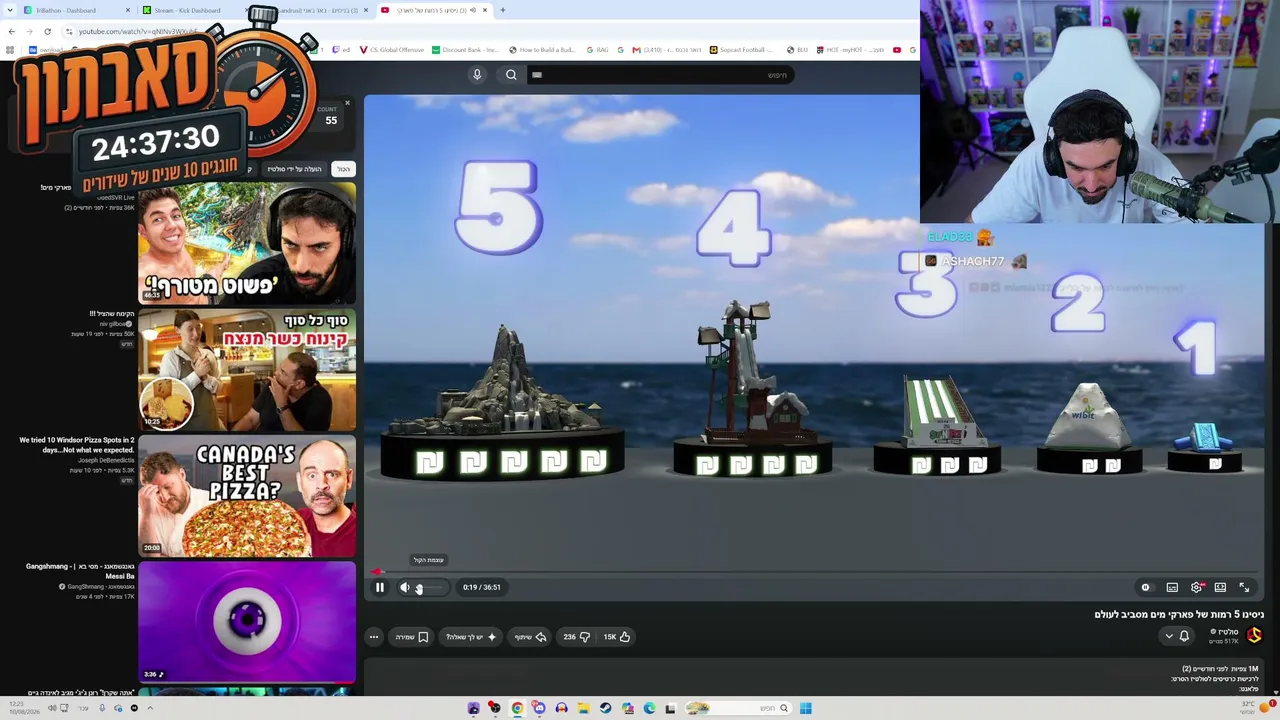Close the Trilathon Dashboard tab
This screenshot has height=720, width=1280.
point(128,10)
